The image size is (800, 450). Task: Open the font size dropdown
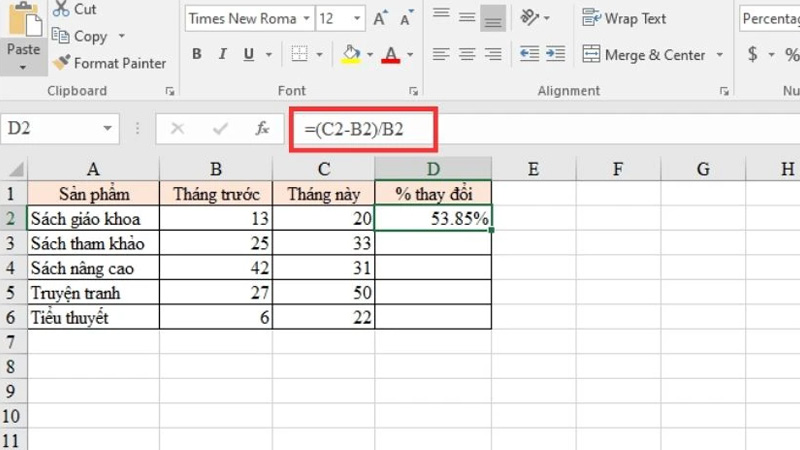(x=357, y=19)
